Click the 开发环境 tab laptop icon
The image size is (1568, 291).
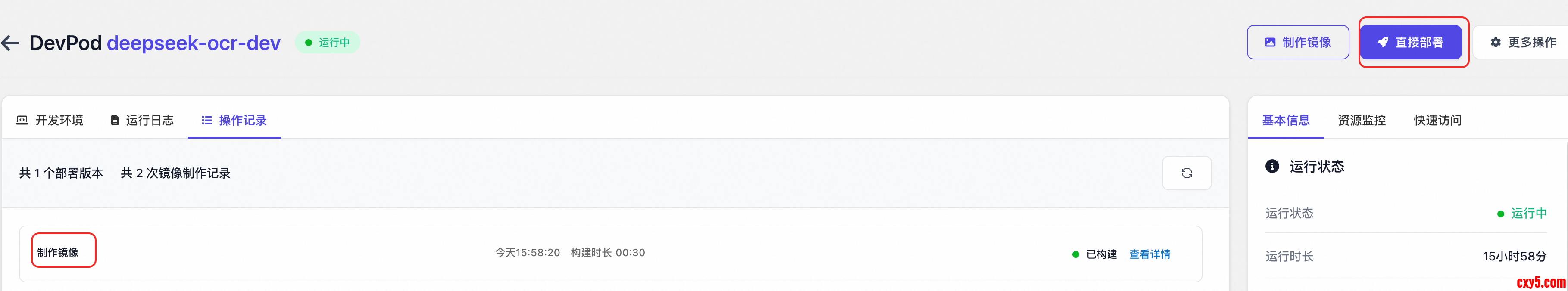tap(22, 120)
